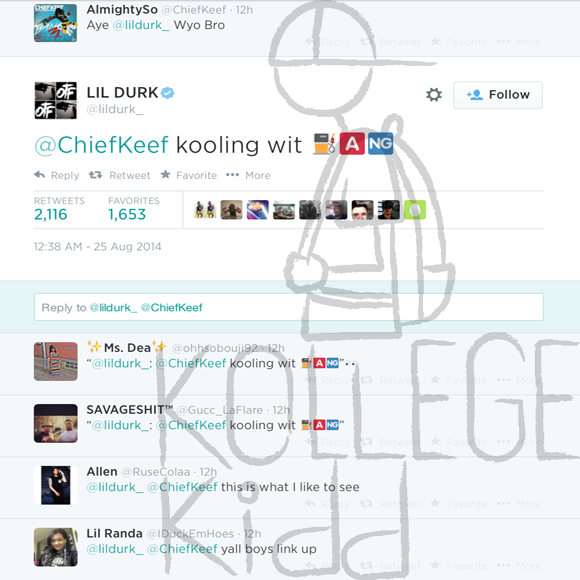Click the green avatar in the retweeters row
The image size is (580, 580).
pyautogui.click(x=415, y=210)
